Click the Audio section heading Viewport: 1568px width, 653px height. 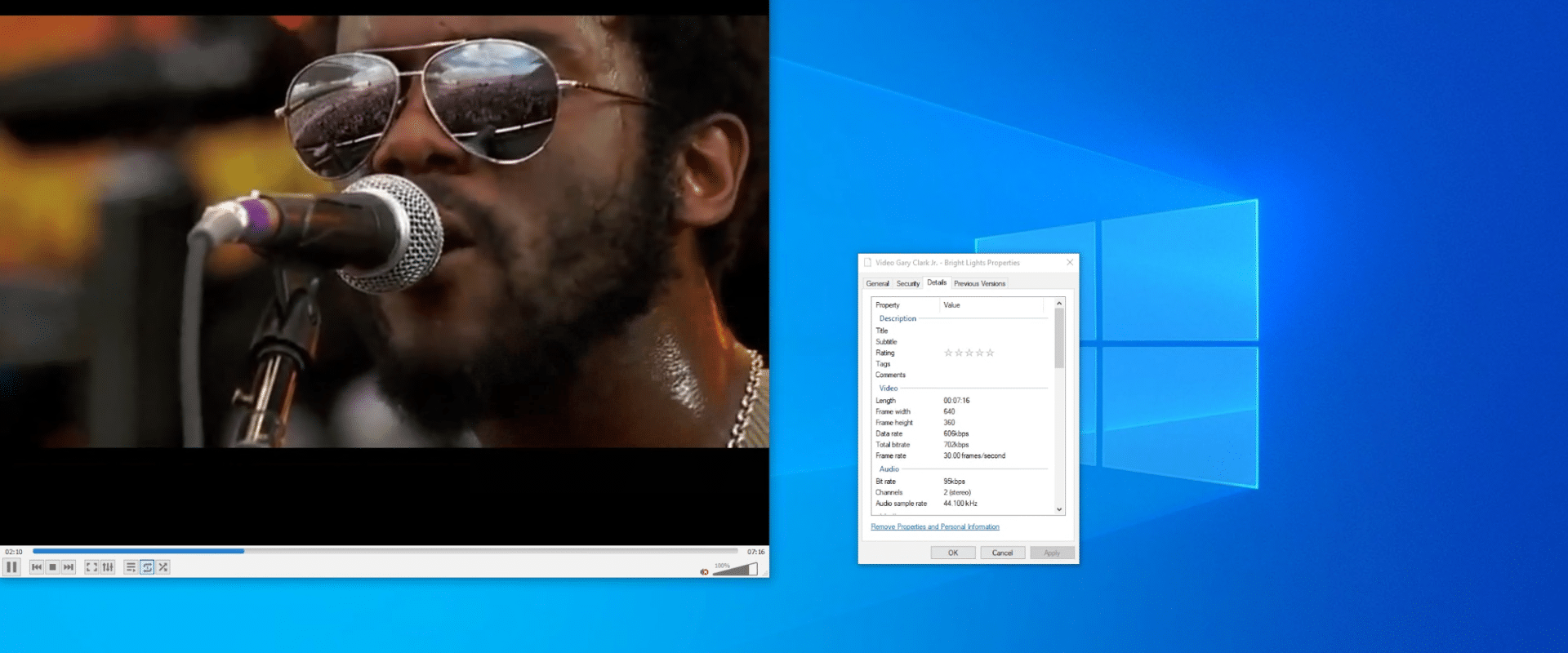(889, 469)
